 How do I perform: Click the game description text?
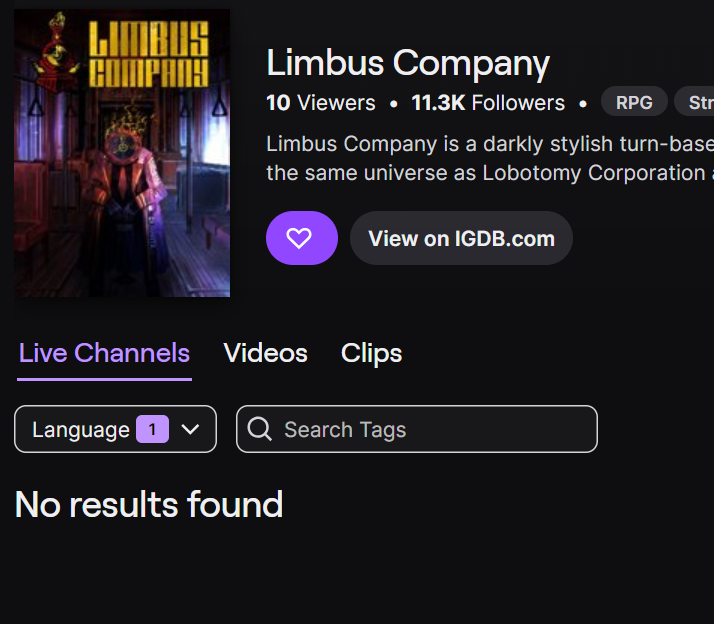(x=490, y=158)
